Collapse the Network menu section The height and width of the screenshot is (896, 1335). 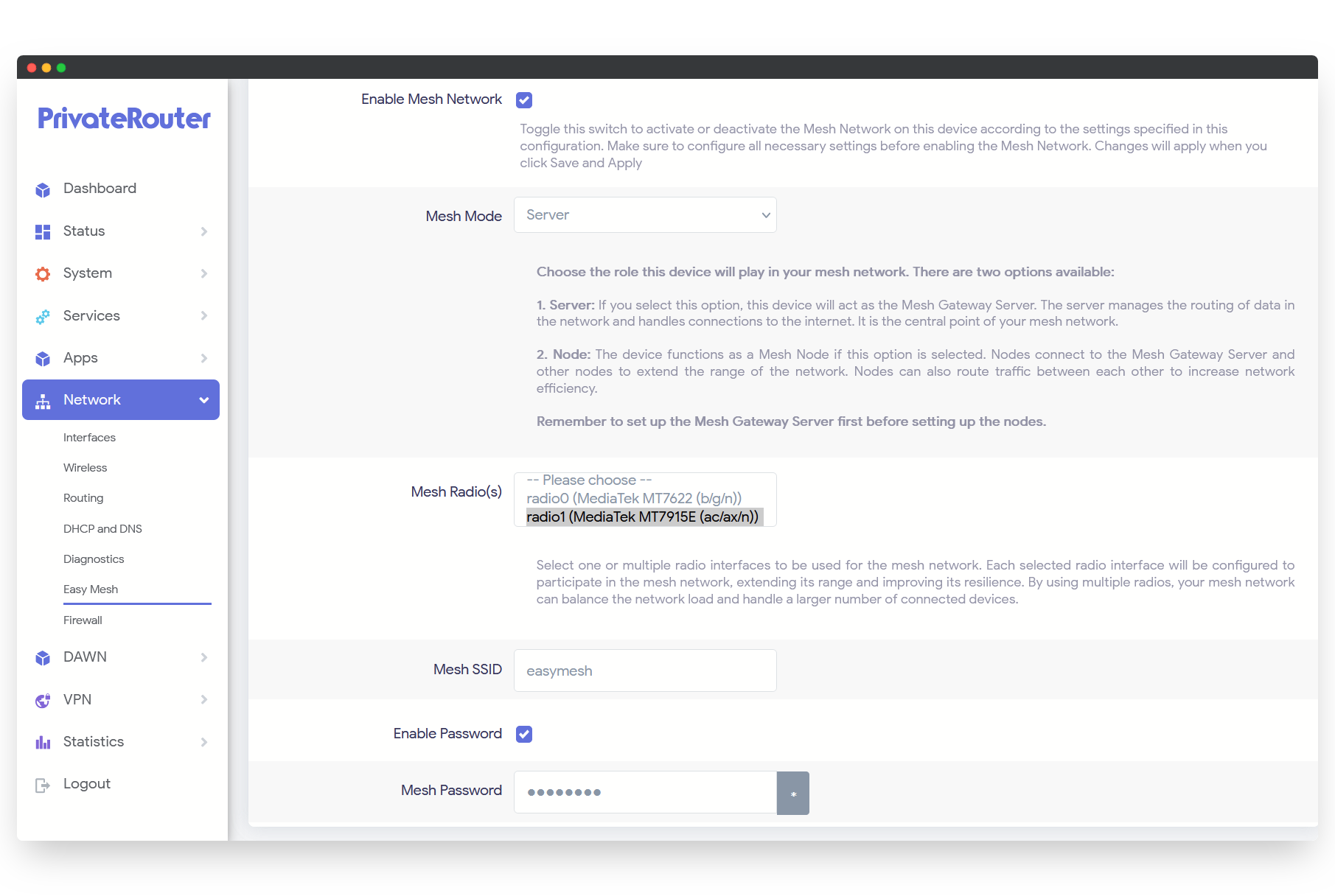pos(203,400)
